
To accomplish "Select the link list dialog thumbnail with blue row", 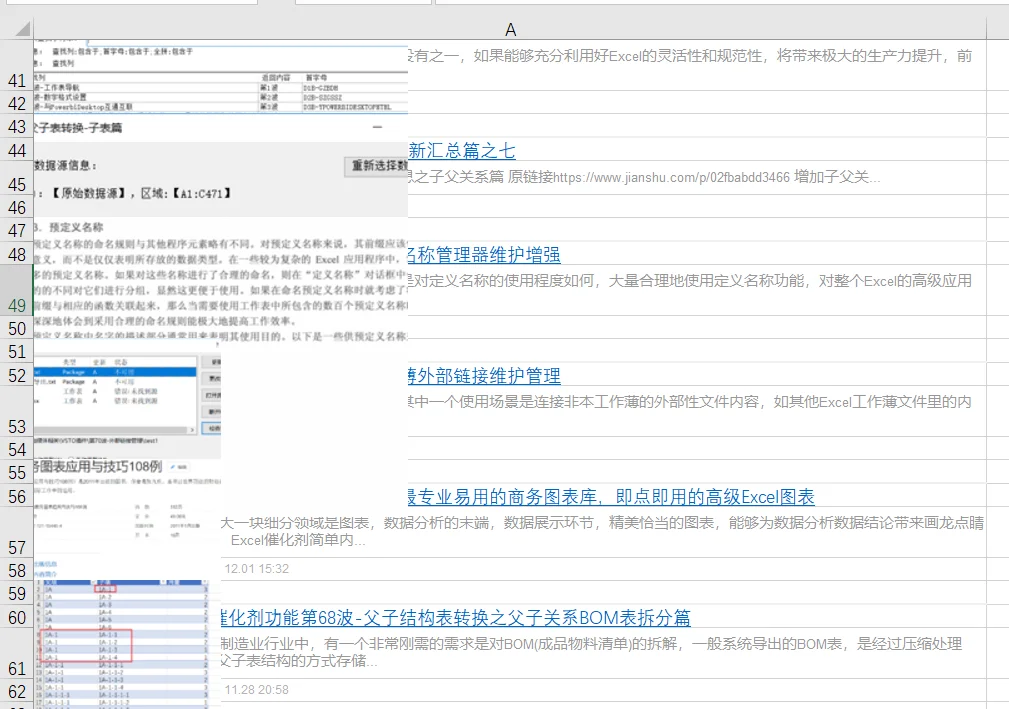I will point(127,399).
